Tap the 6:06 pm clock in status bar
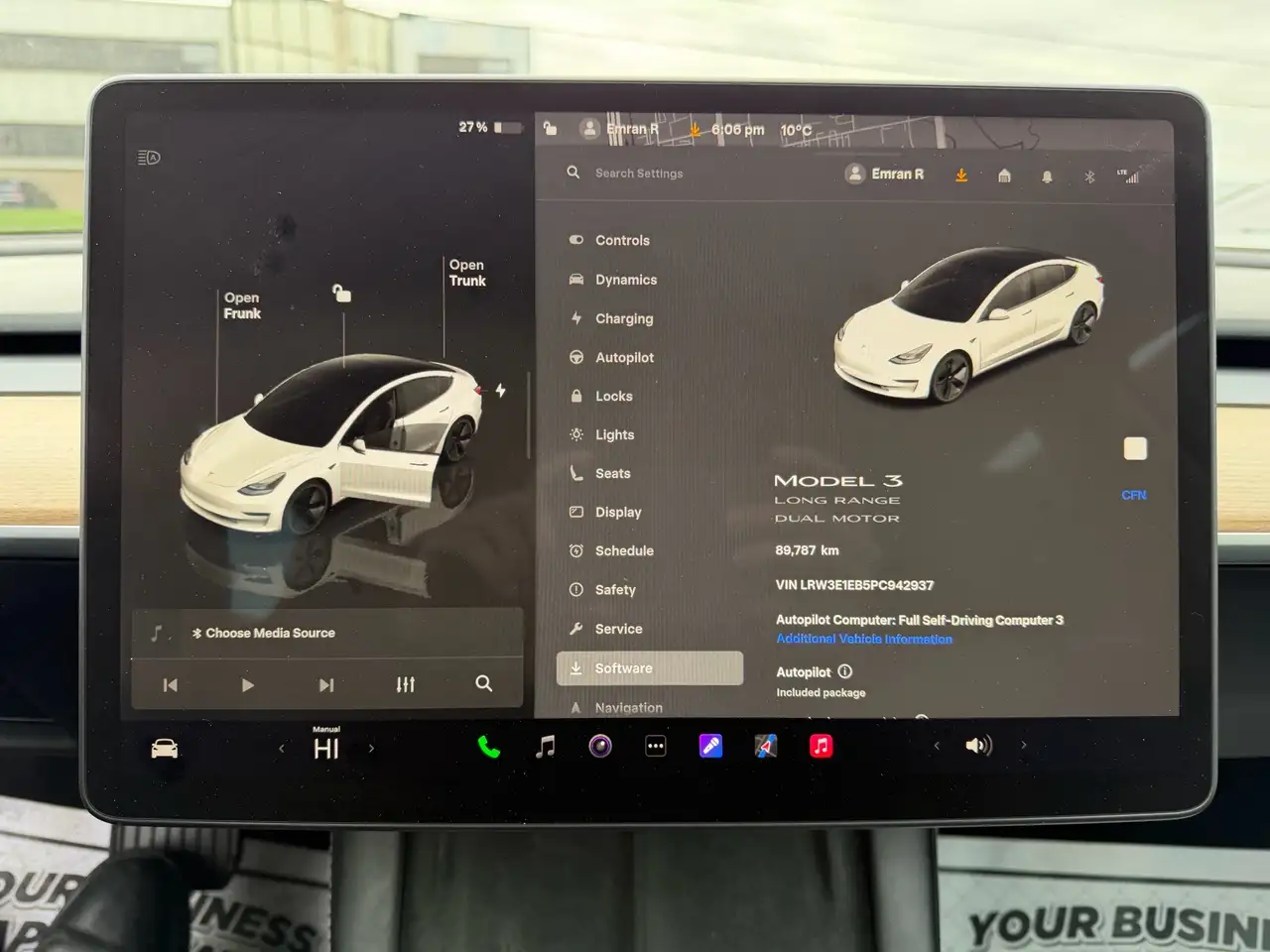This screenshot has height=952, width=1270. [737, 130]
